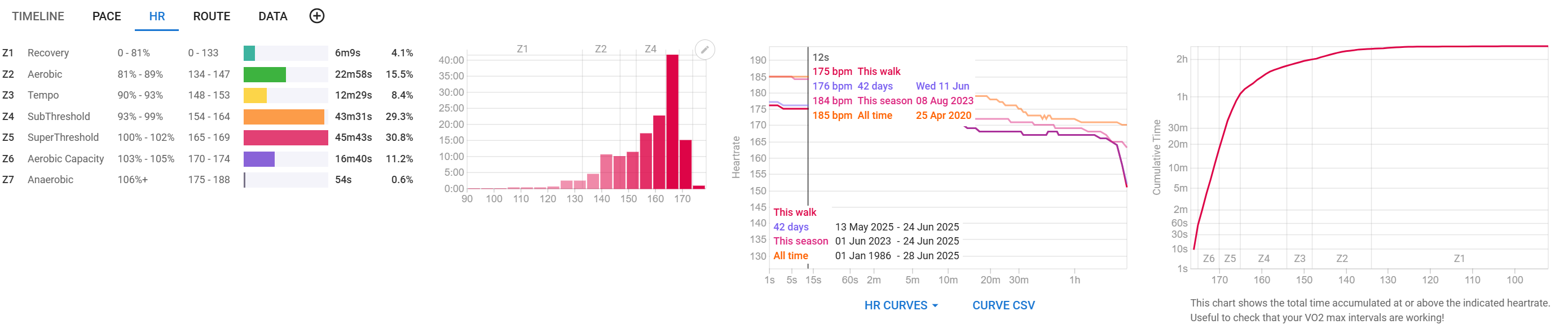1568x333 pixels.
Task: Select the ROUTE tab
Action: tap(211, 16)
